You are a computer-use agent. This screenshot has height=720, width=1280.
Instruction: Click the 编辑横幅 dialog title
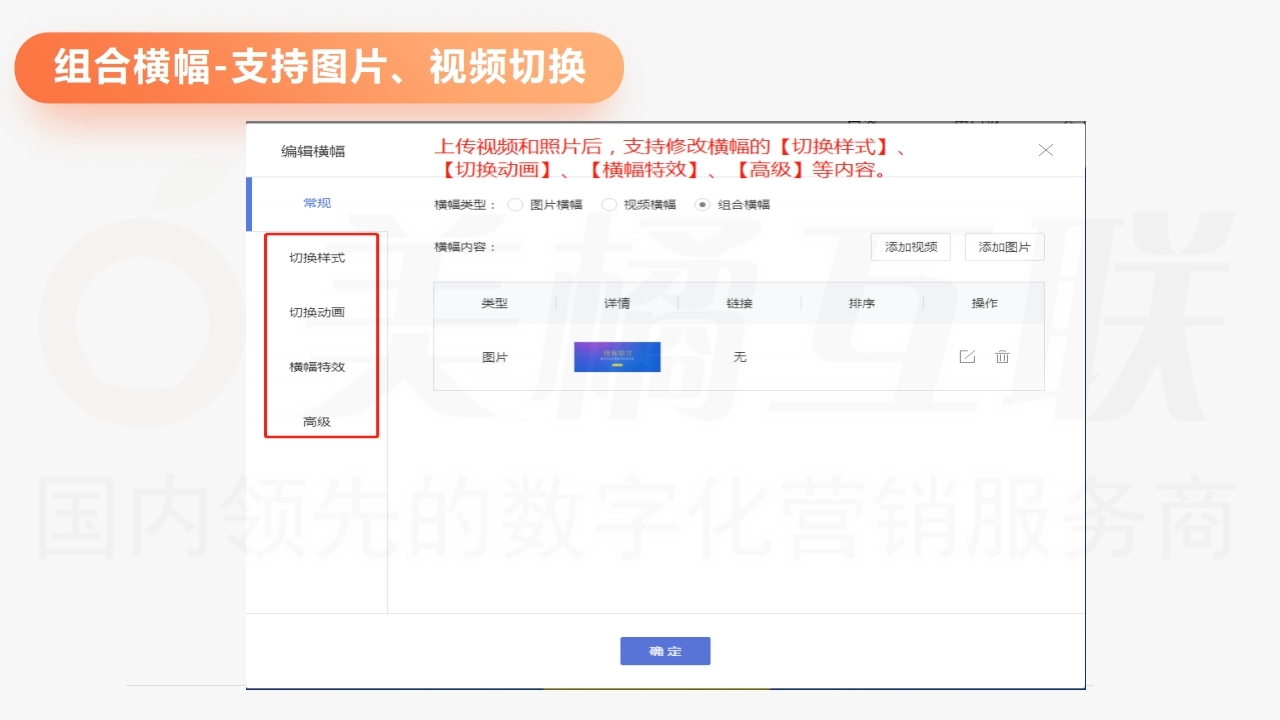tap(313, 151)
